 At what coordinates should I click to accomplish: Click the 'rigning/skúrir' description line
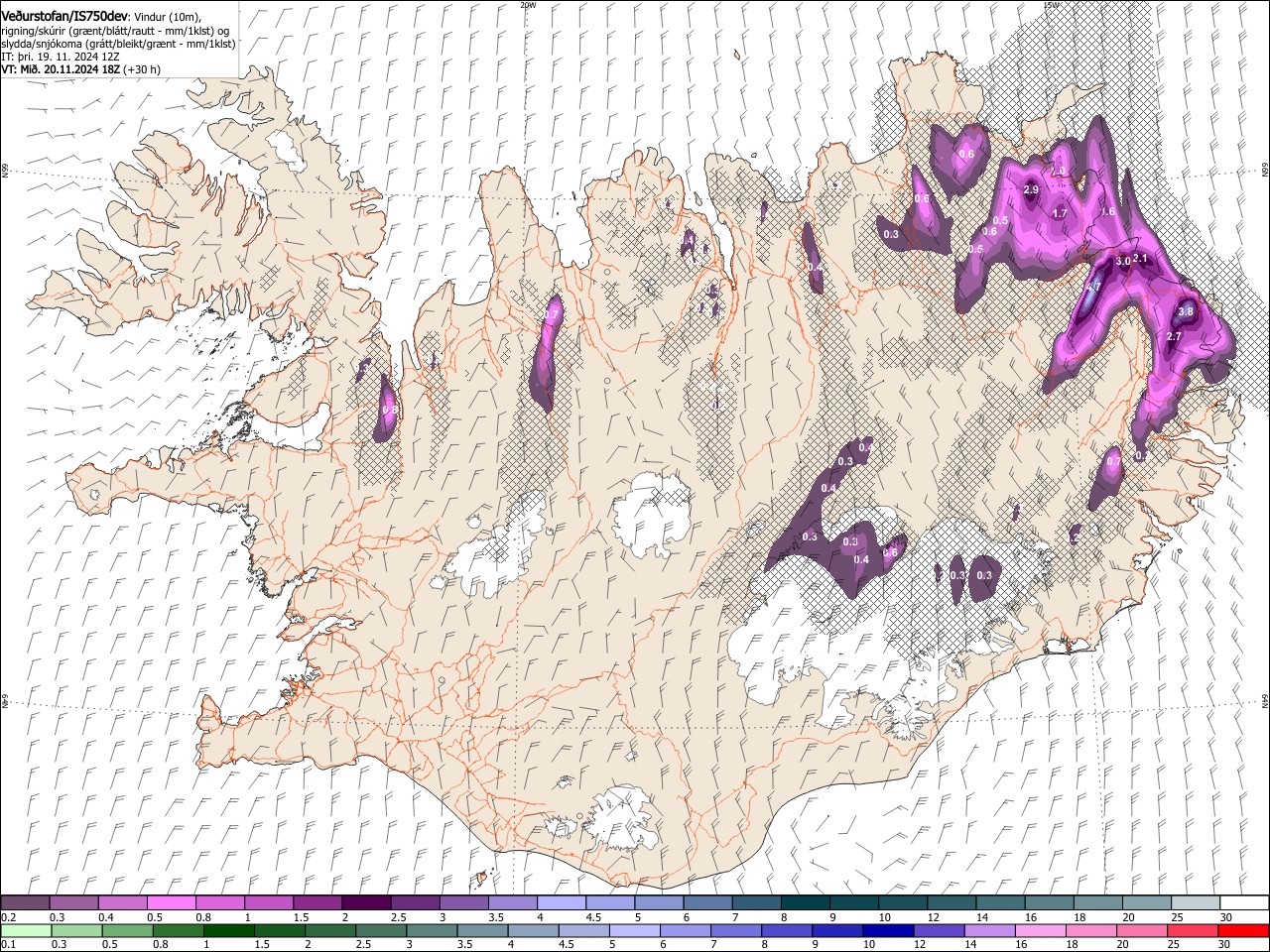click(x=115, y=31)
